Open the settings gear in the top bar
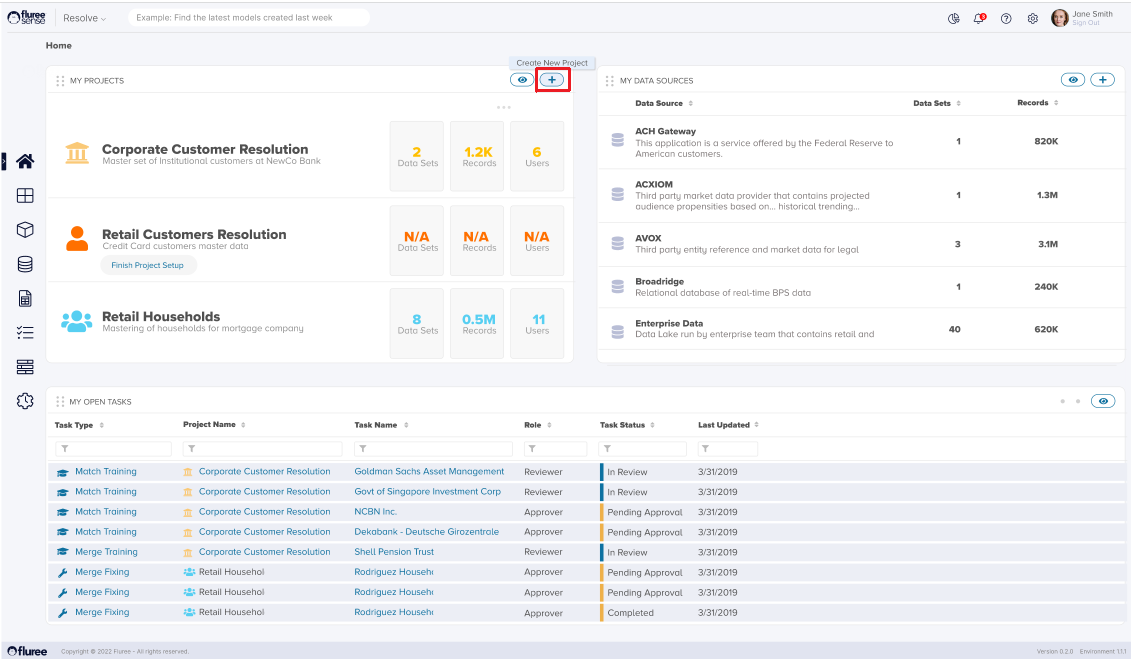Image resolution: width=1131 pixels, height=659 pixels. coord(1033,18)
